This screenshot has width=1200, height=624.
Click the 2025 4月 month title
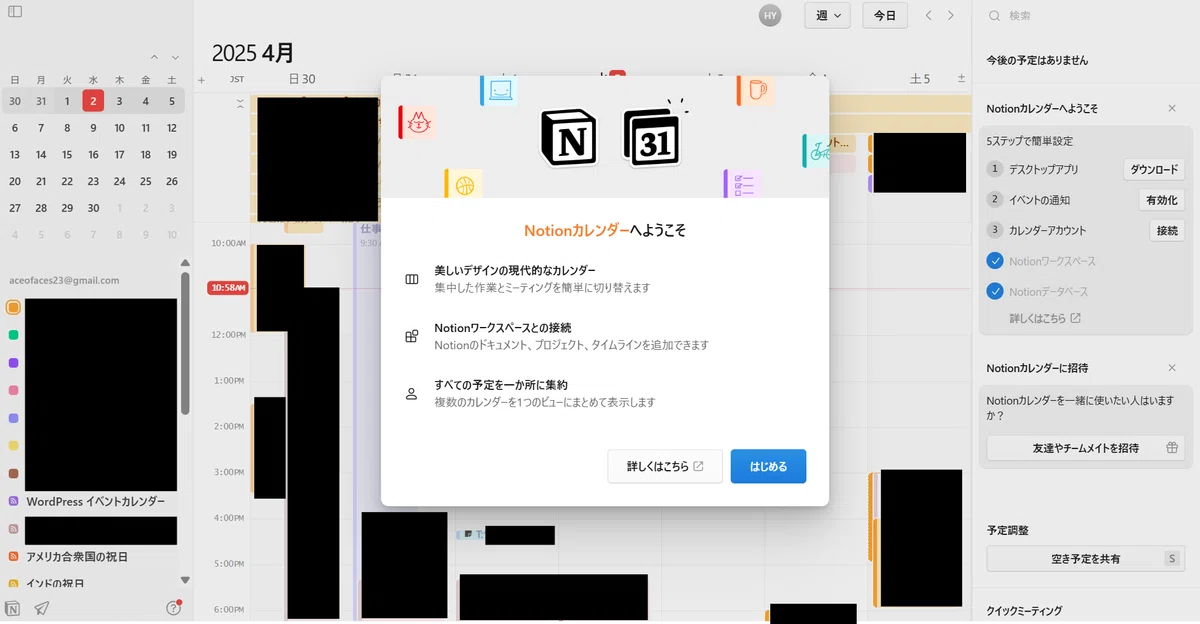click(253, 52)
